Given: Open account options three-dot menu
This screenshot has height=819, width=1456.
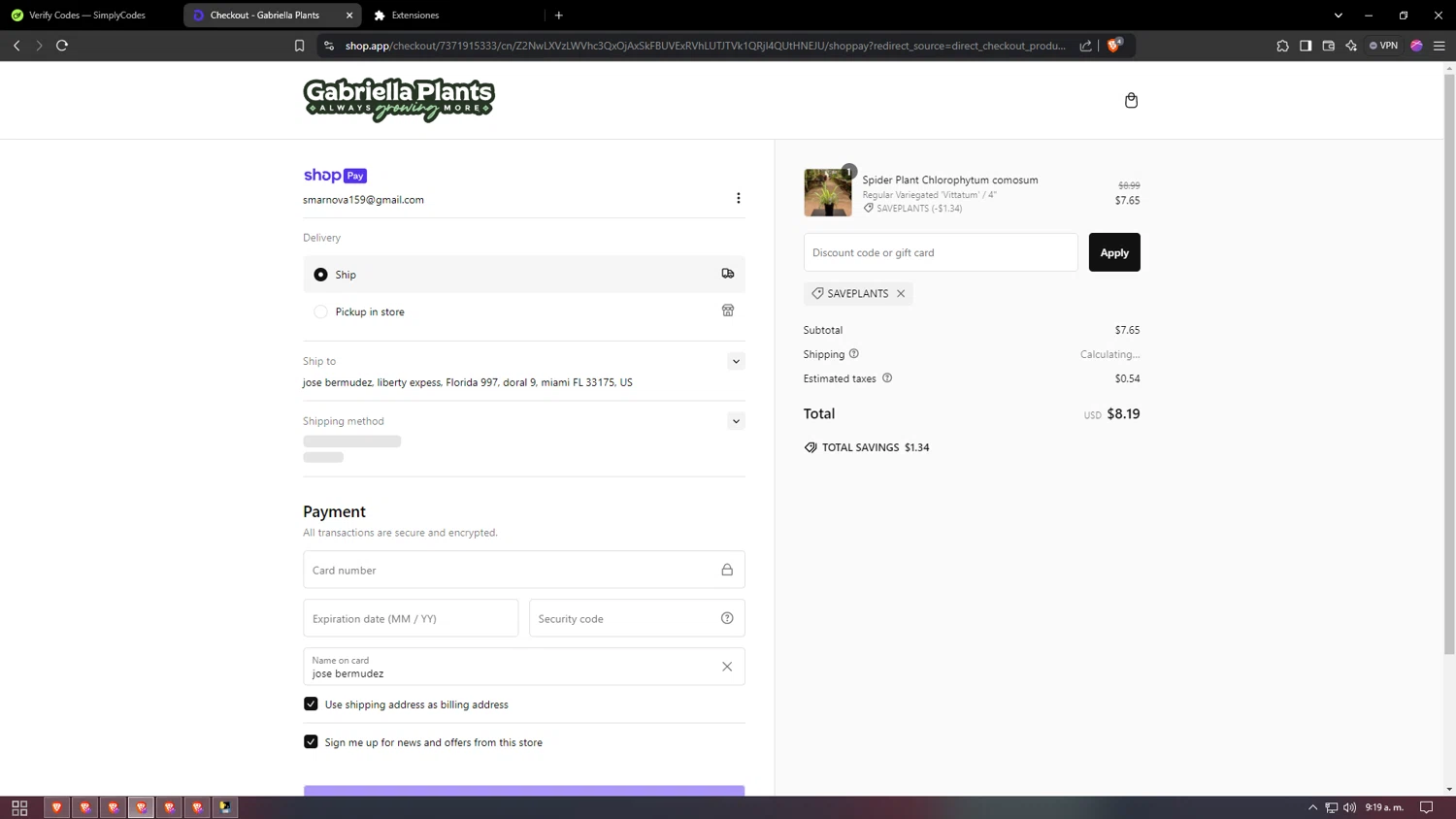Looking at the screenshot, I should click(739, 198).
